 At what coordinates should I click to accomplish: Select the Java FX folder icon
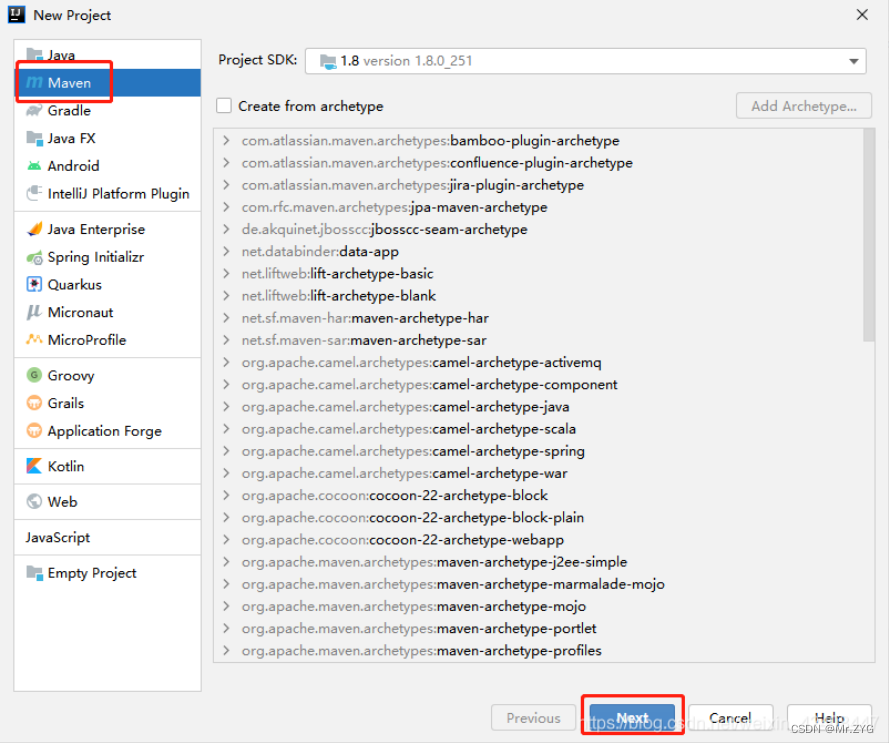pos(35,138)
